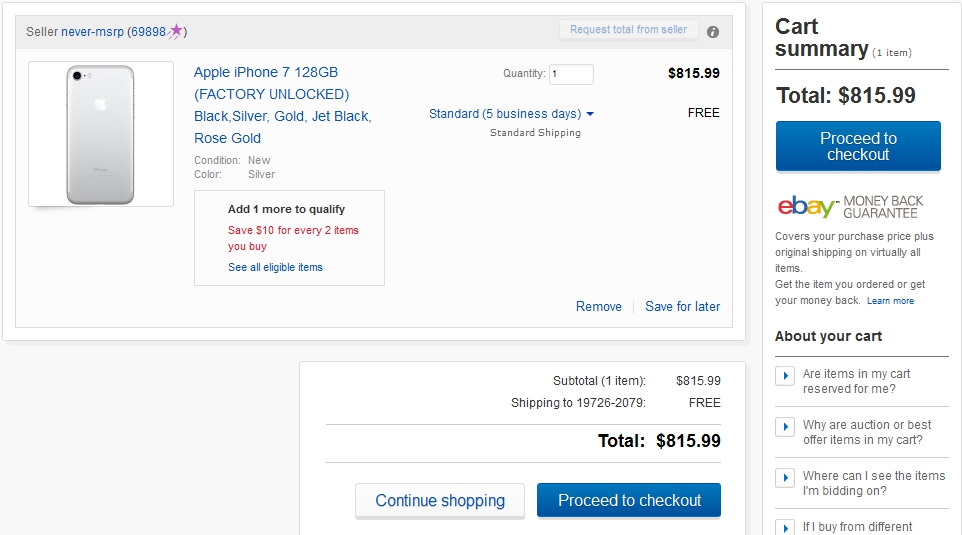Click Request total from seller button

coord(628,30)
